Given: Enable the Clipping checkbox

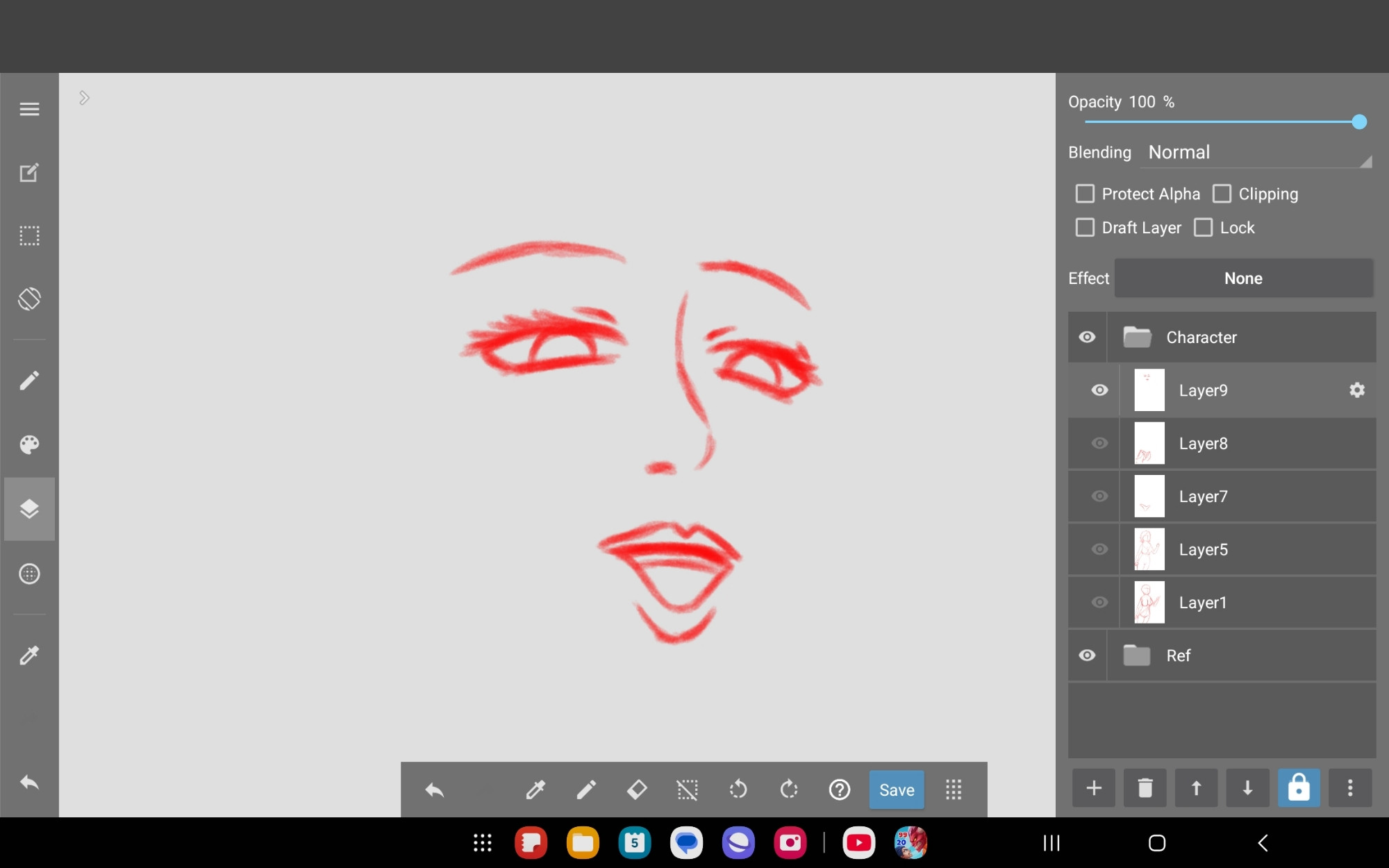Looking at the screenshot, I should pyautogui.click(x=1222, y=194).
